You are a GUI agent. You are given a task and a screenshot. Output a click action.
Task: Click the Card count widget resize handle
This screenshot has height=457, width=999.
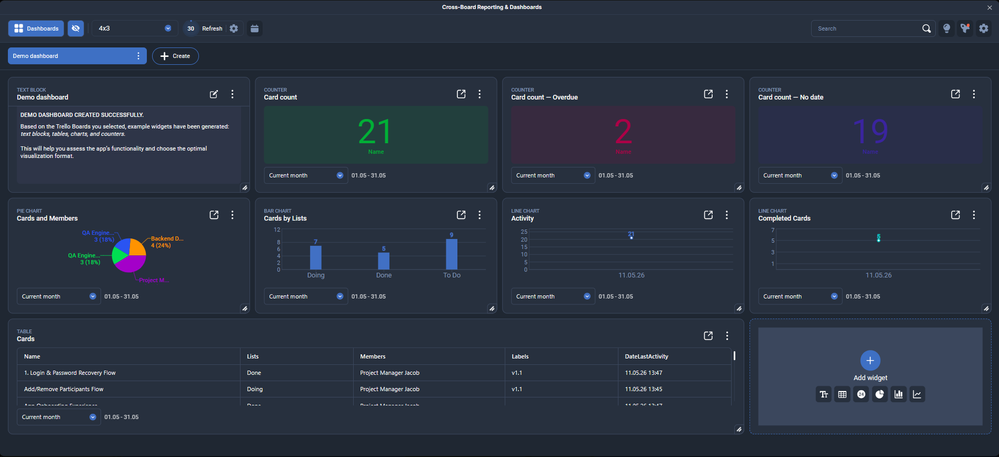click(x=492, y=187)
